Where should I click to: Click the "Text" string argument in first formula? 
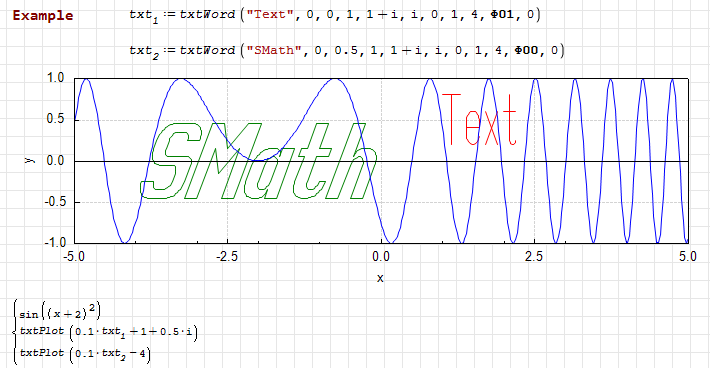coord(270,14)
